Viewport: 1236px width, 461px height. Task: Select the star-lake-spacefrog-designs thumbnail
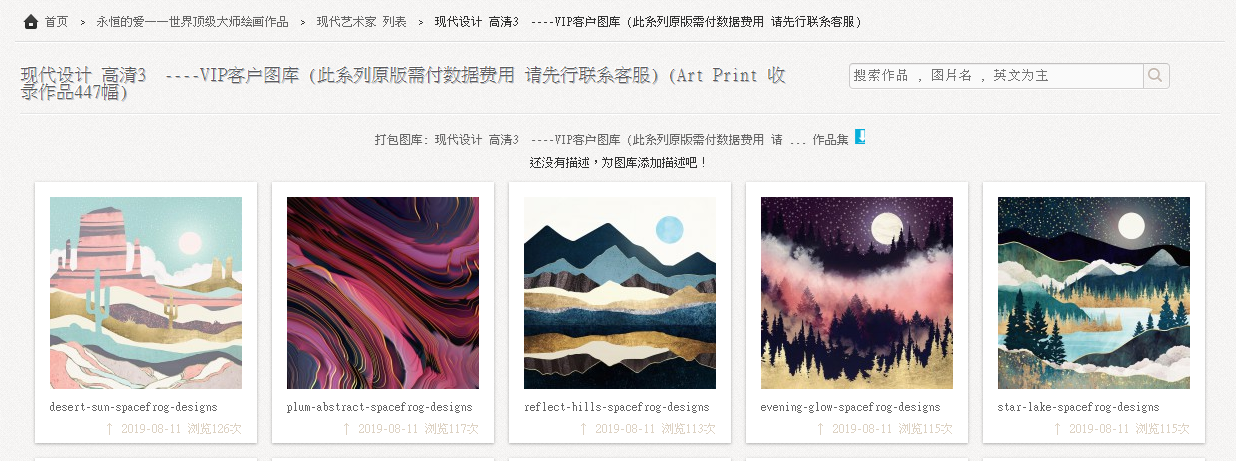pos(1094,293)
